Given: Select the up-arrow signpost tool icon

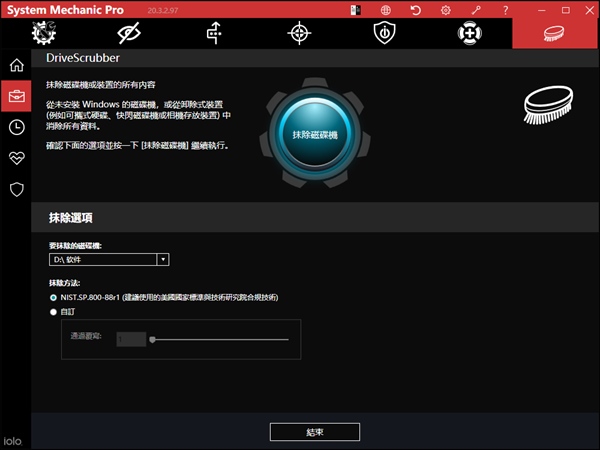Looking at the screenshot, I should click(214, 33).
